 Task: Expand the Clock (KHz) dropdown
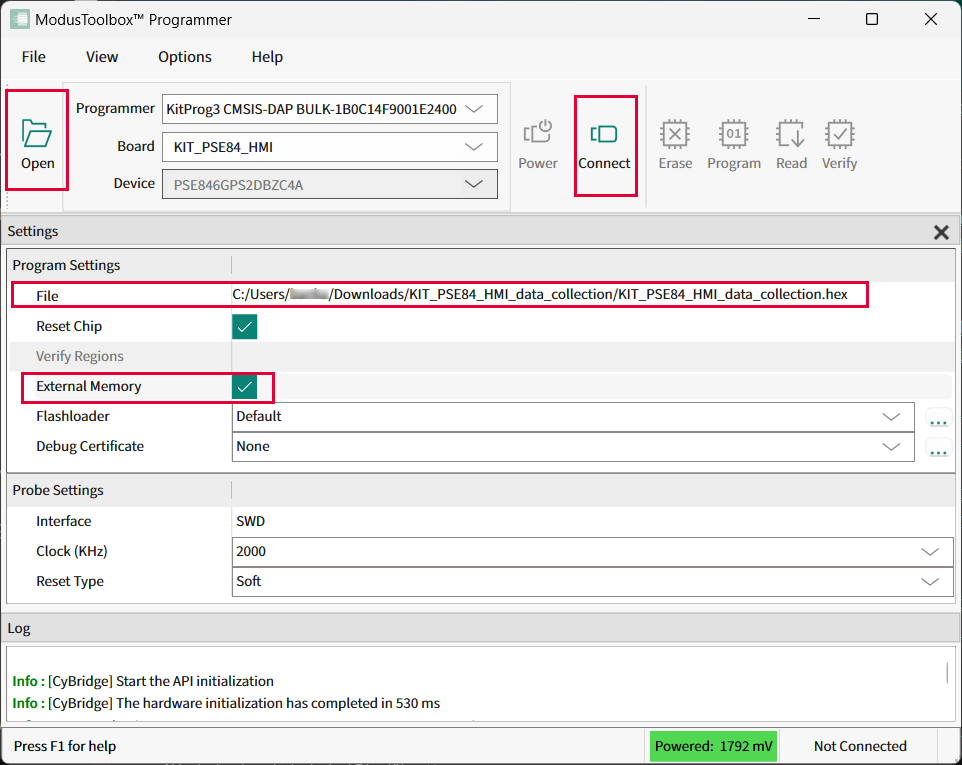click(930, 552)
